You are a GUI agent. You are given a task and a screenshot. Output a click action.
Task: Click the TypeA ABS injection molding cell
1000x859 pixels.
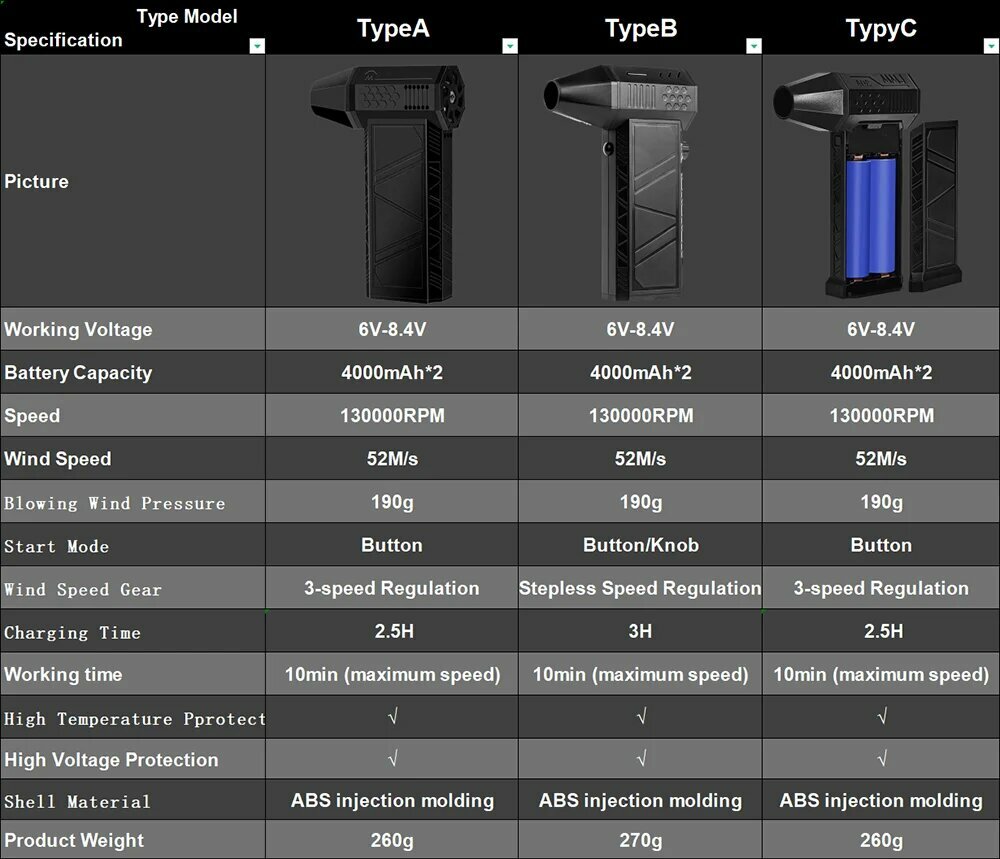tap(392, 800)
